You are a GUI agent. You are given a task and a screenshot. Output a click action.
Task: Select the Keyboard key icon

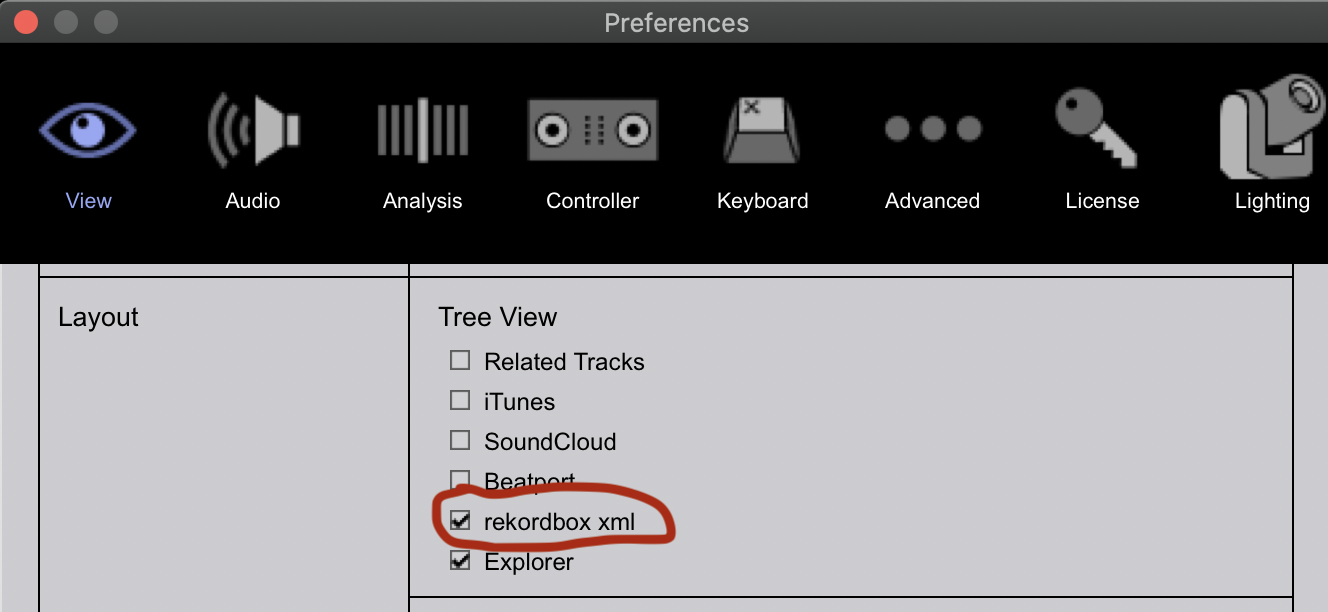[762, 130]
